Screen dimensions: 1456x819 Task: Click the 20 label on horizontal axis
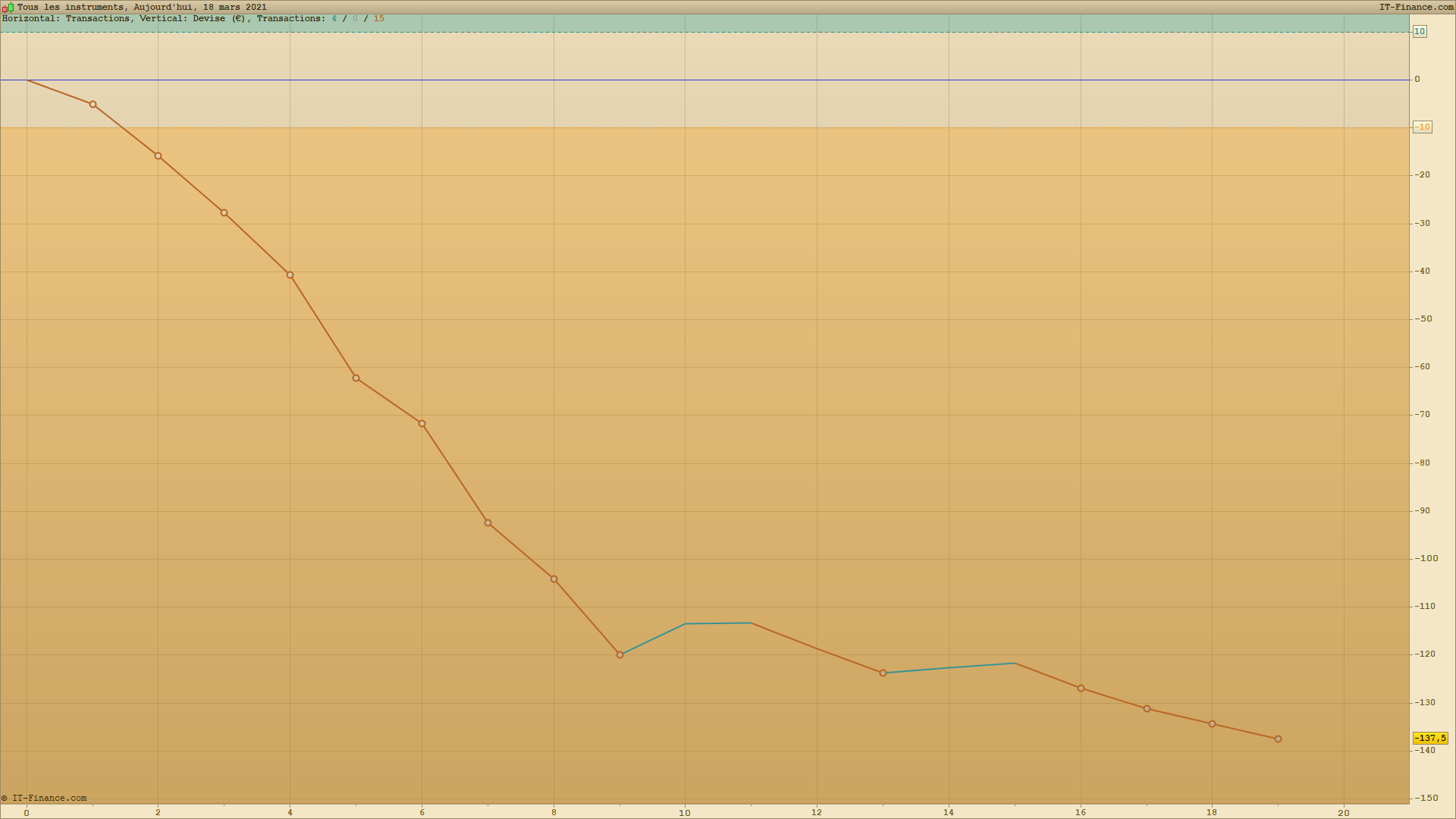tap(1344, 812)
